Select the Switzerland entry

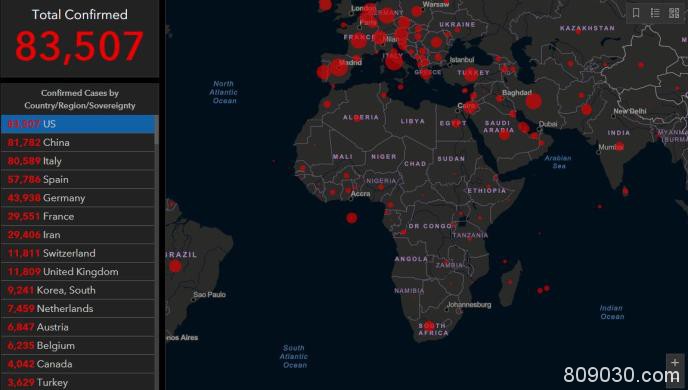pos(78,253)
